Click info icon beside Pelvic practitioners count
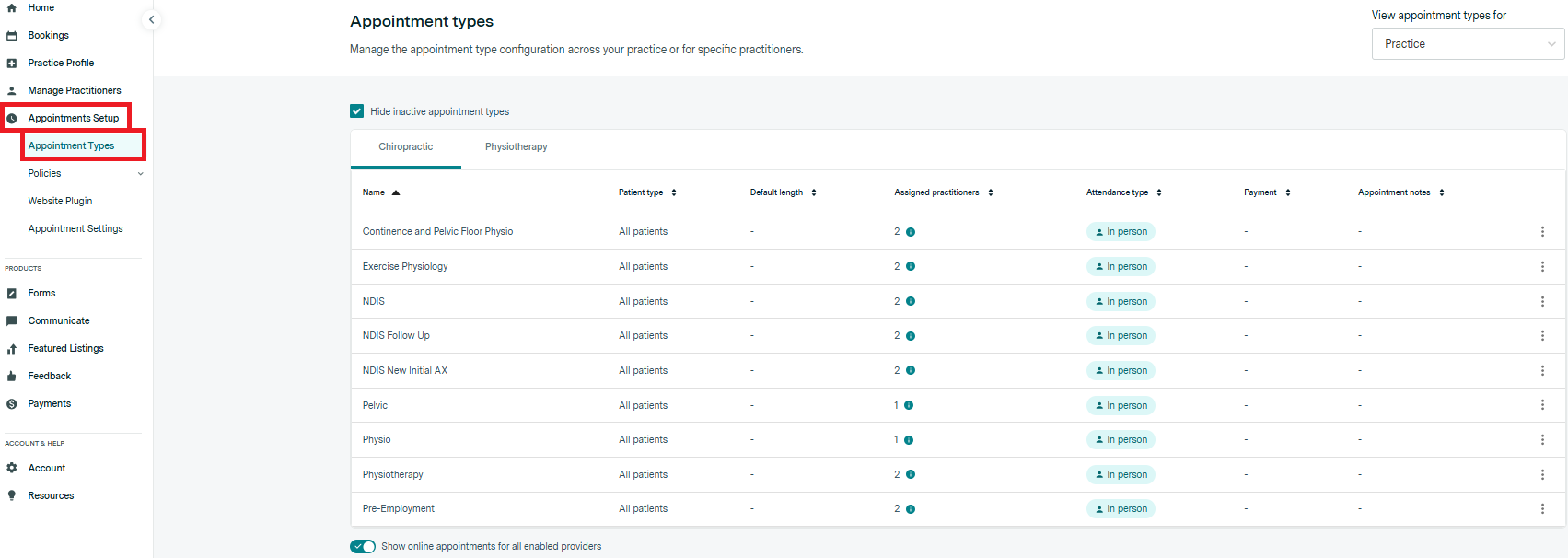1568x558 pixels. tap(909, 405)
